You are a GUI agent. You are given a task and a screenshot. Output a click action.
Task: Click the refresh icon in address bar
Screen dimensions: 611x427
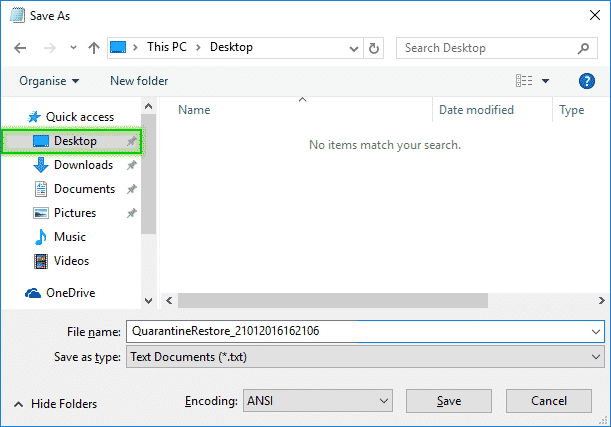[x=374, y=47]
